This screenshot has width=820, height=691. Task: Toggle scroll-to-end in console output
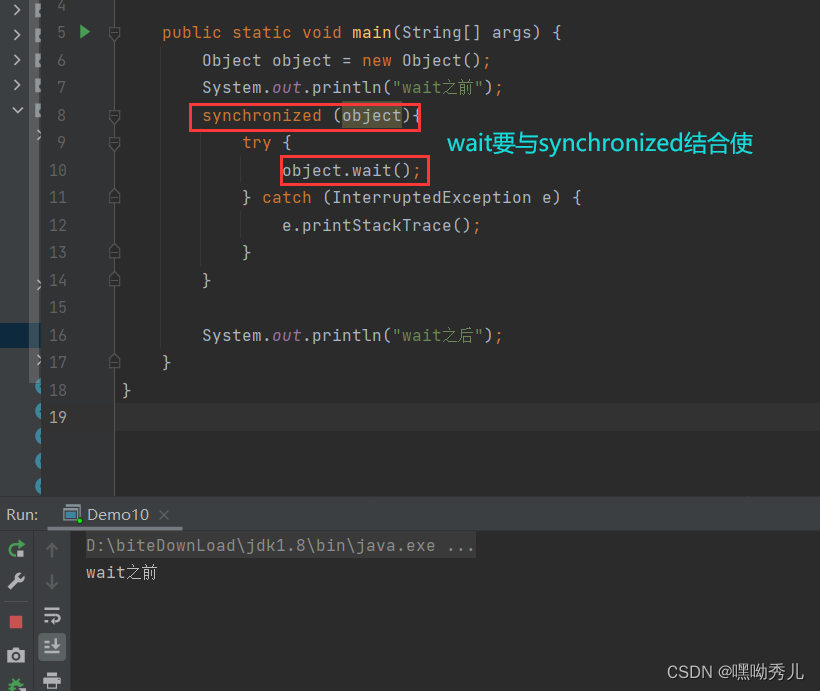click(x=52, y=647)
